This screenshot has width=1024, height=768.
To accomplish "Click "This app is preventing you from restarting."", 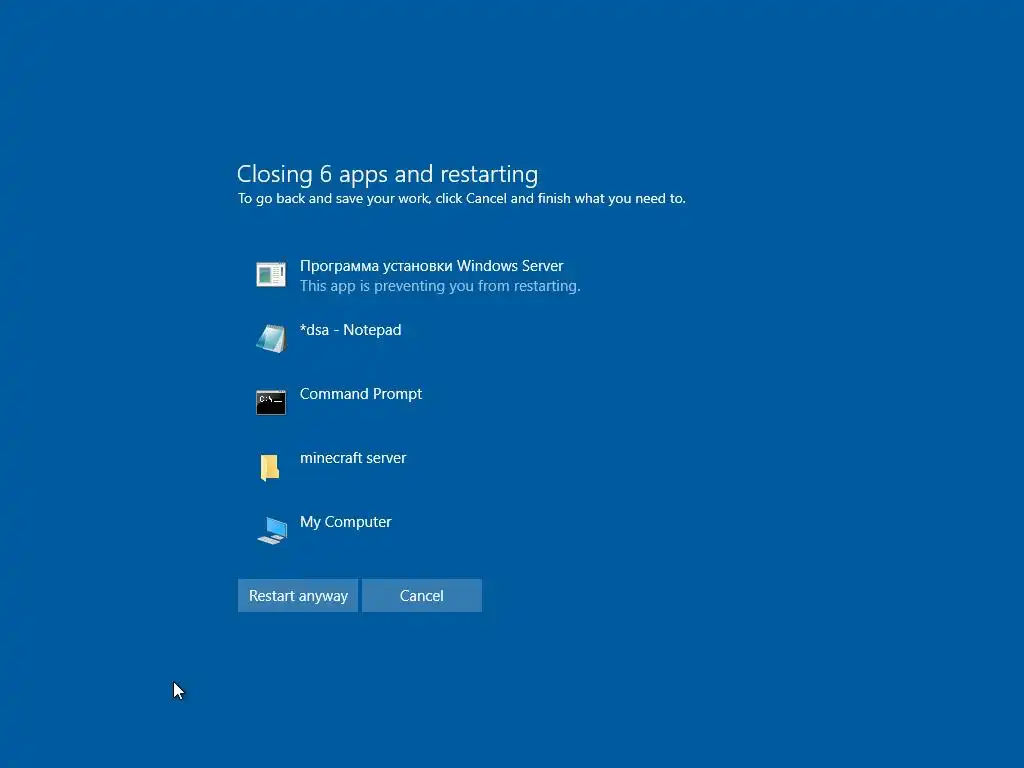I will tap(440, 286).
